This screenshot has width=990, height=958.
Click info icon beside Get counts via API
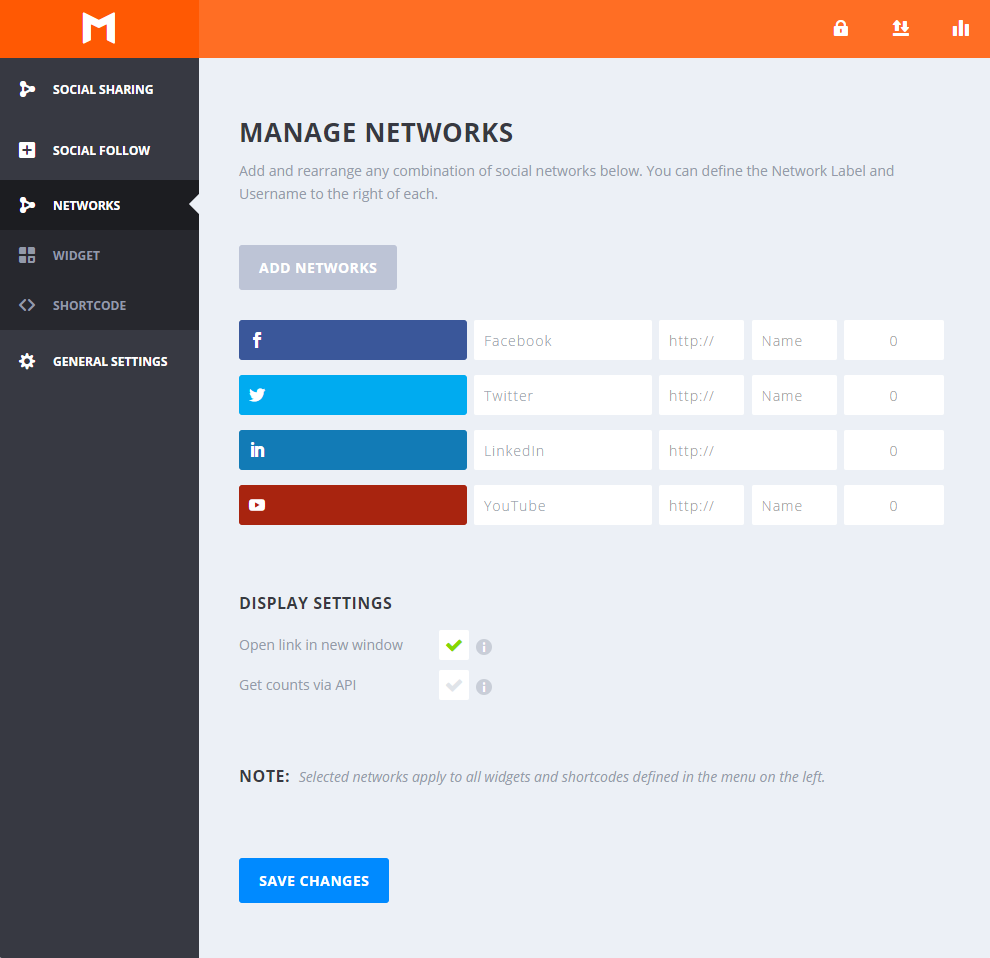[484, 687]
